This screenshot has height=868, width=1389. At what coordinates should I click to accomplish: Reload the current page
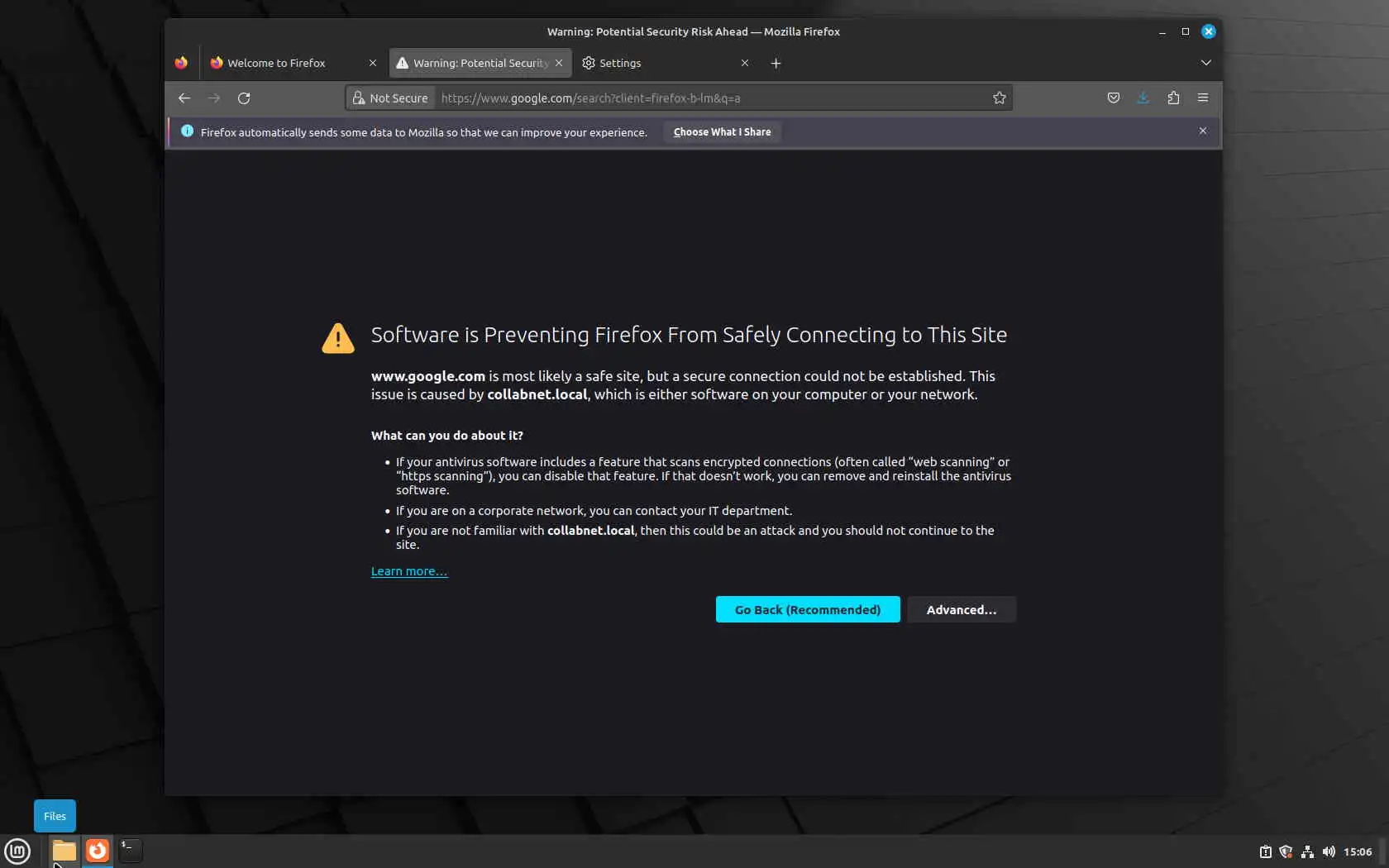(244, 98)
